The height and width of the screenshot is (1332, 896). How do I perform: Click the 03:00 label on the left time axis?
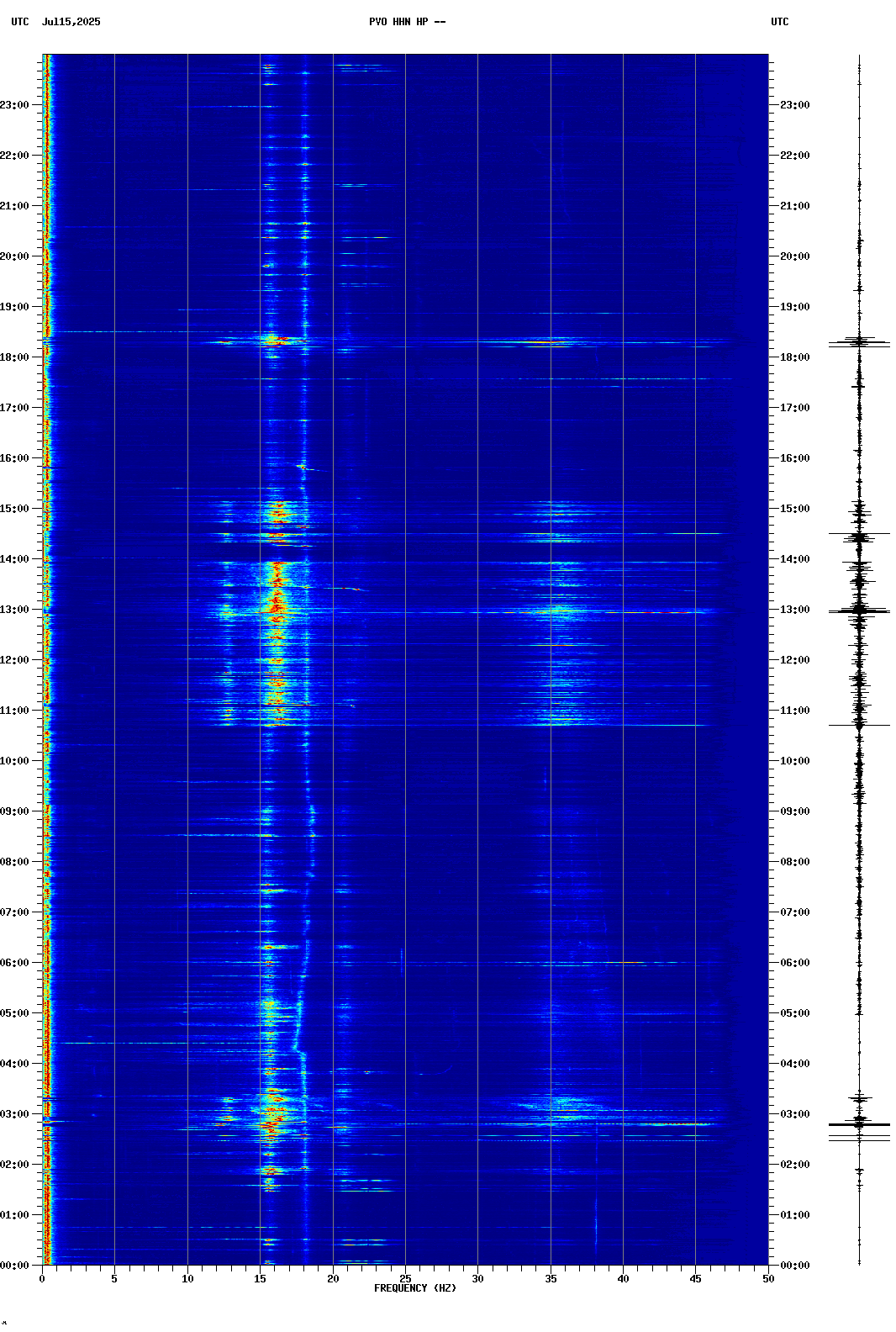coord(14,1114)
